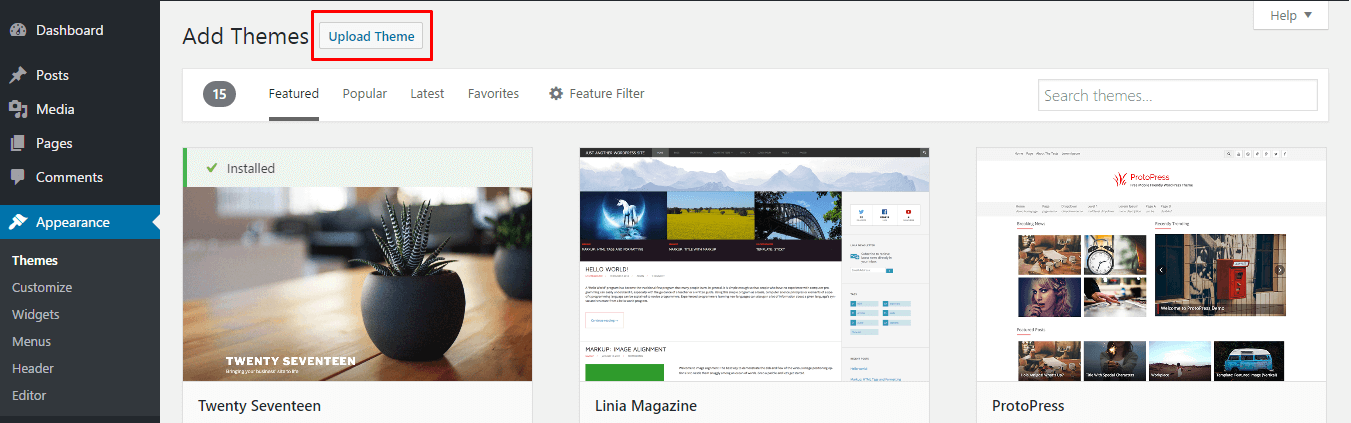Click the ProtoPress logo in theme preview

point(1153,181)
